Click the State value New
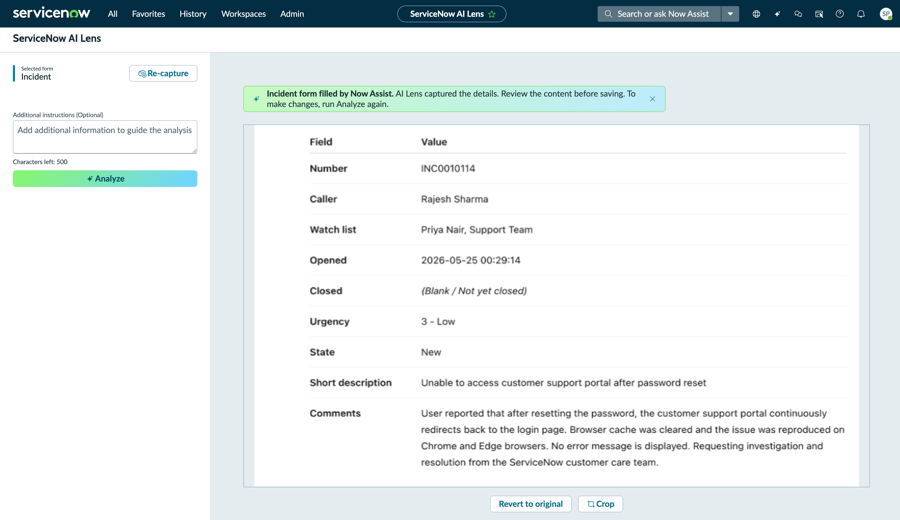 [x=431, y=352]
